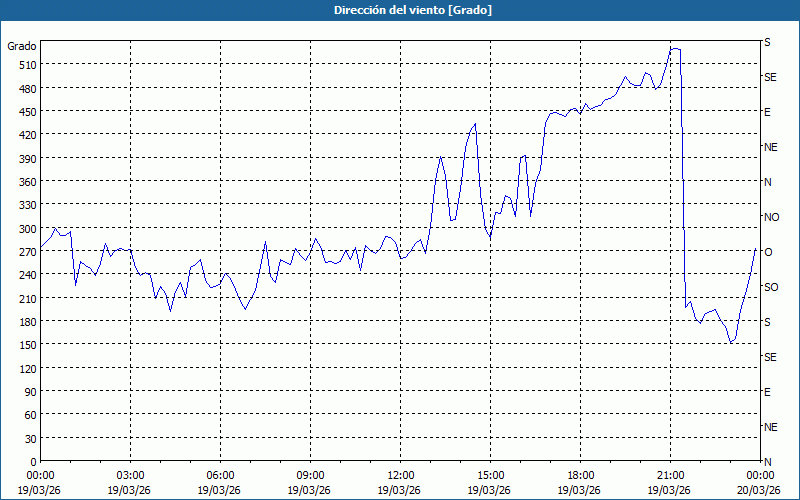Select the 20/03/26 date label
Screen dimensions: 800x500
[759, 490]
